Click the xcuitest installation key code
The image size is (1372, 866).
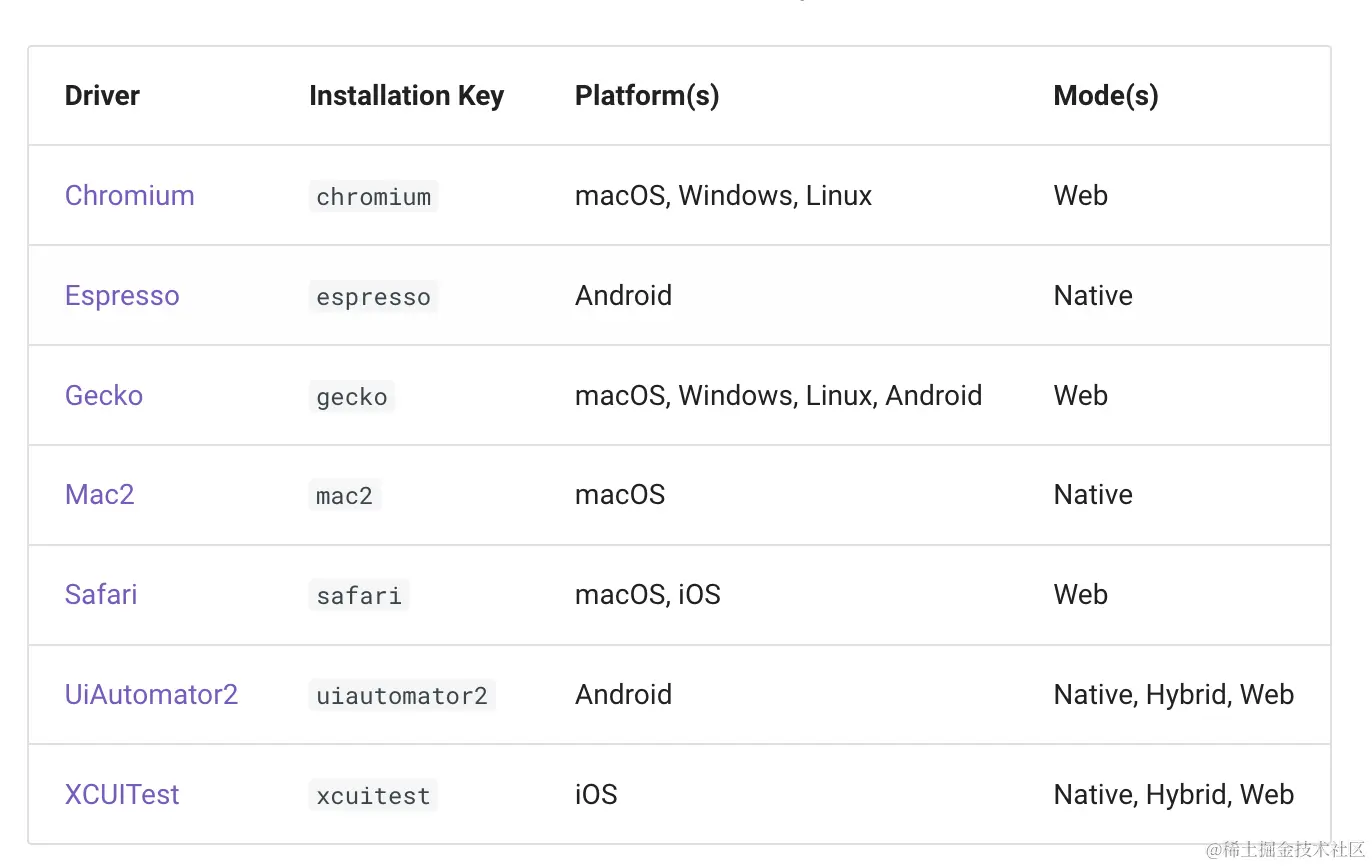click(x=374, y=796)
